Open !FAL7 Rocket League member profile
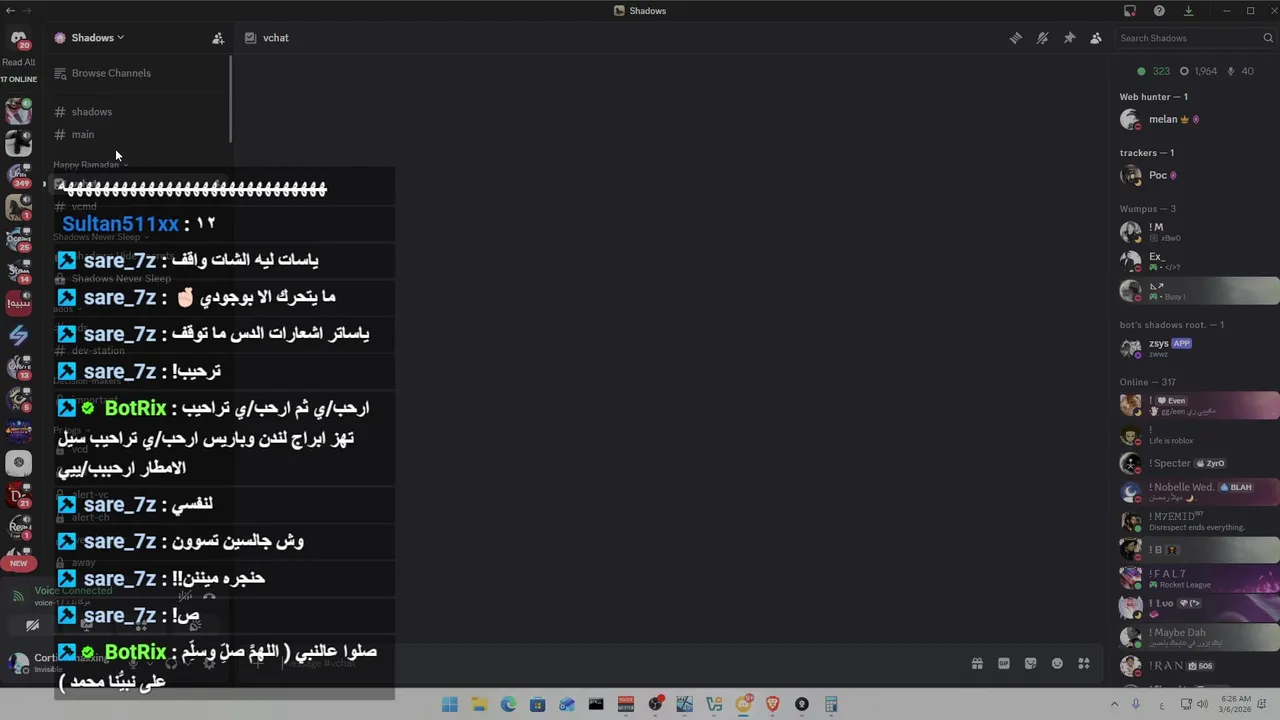Screen dimensions: 1280x720 (x=1195, y=578)
